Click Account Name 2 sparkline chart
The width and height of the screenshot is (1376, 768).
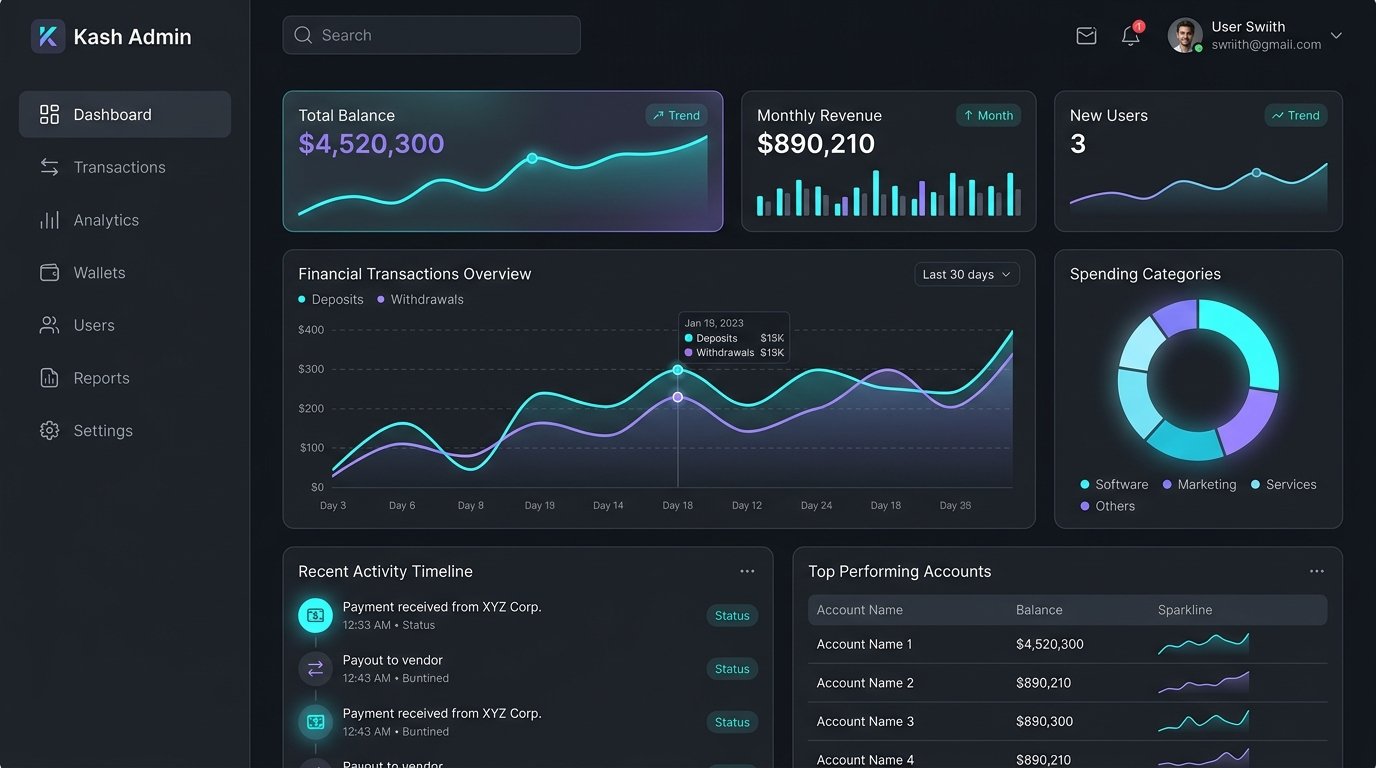tap(1203, 683)
